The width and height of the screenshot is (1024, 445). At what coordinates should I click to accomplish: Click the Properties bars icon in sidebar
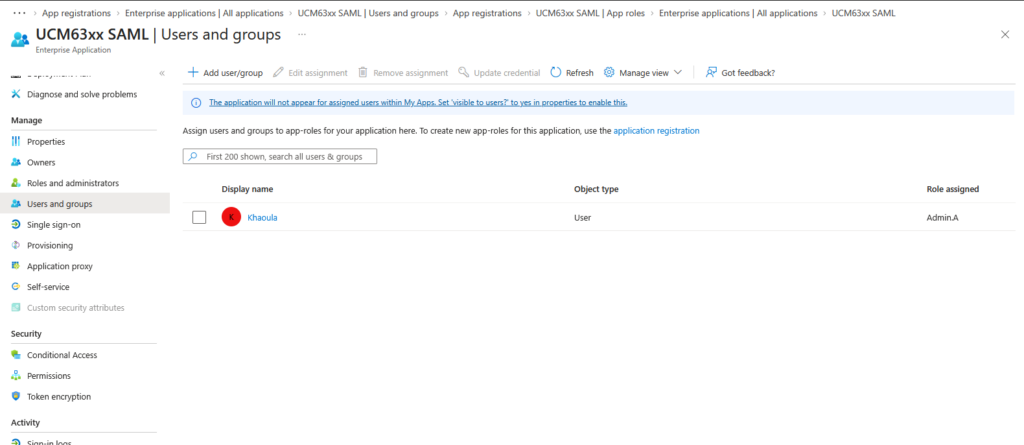tap(16, 141)
